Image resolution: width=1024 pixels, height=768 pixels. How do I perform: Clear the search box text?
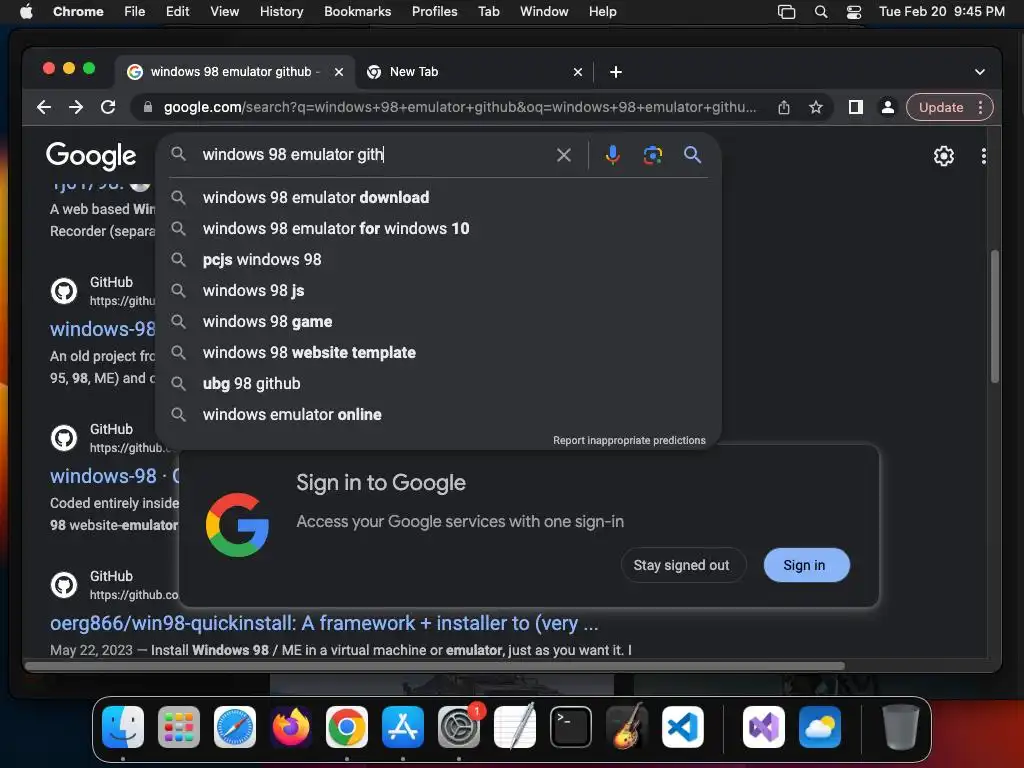(564, 155)
